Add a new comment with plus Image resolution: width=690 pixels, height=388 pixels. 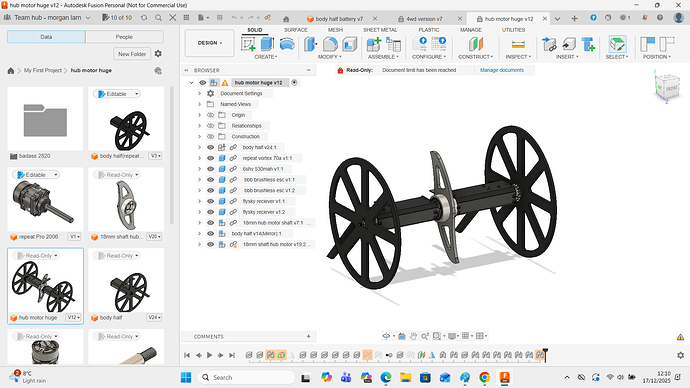308,337
